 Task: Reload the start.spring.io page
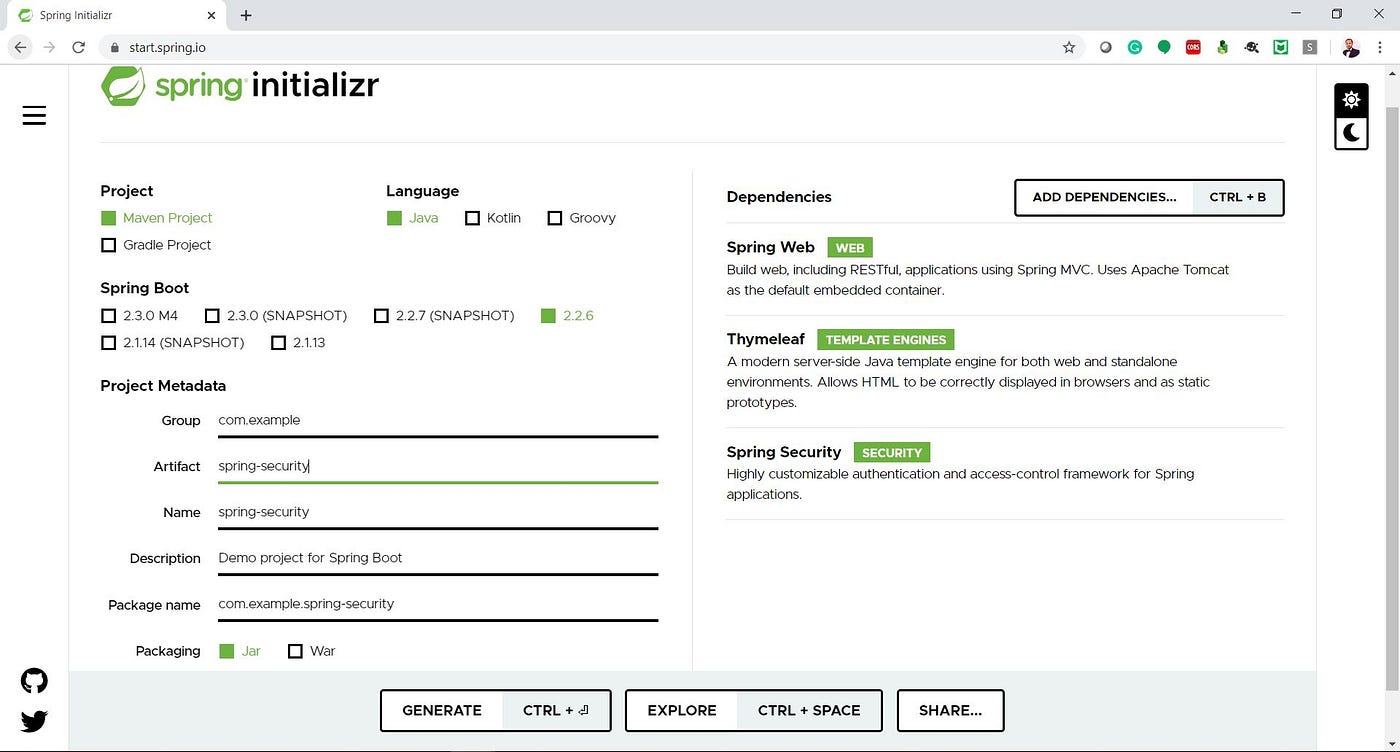78,47
